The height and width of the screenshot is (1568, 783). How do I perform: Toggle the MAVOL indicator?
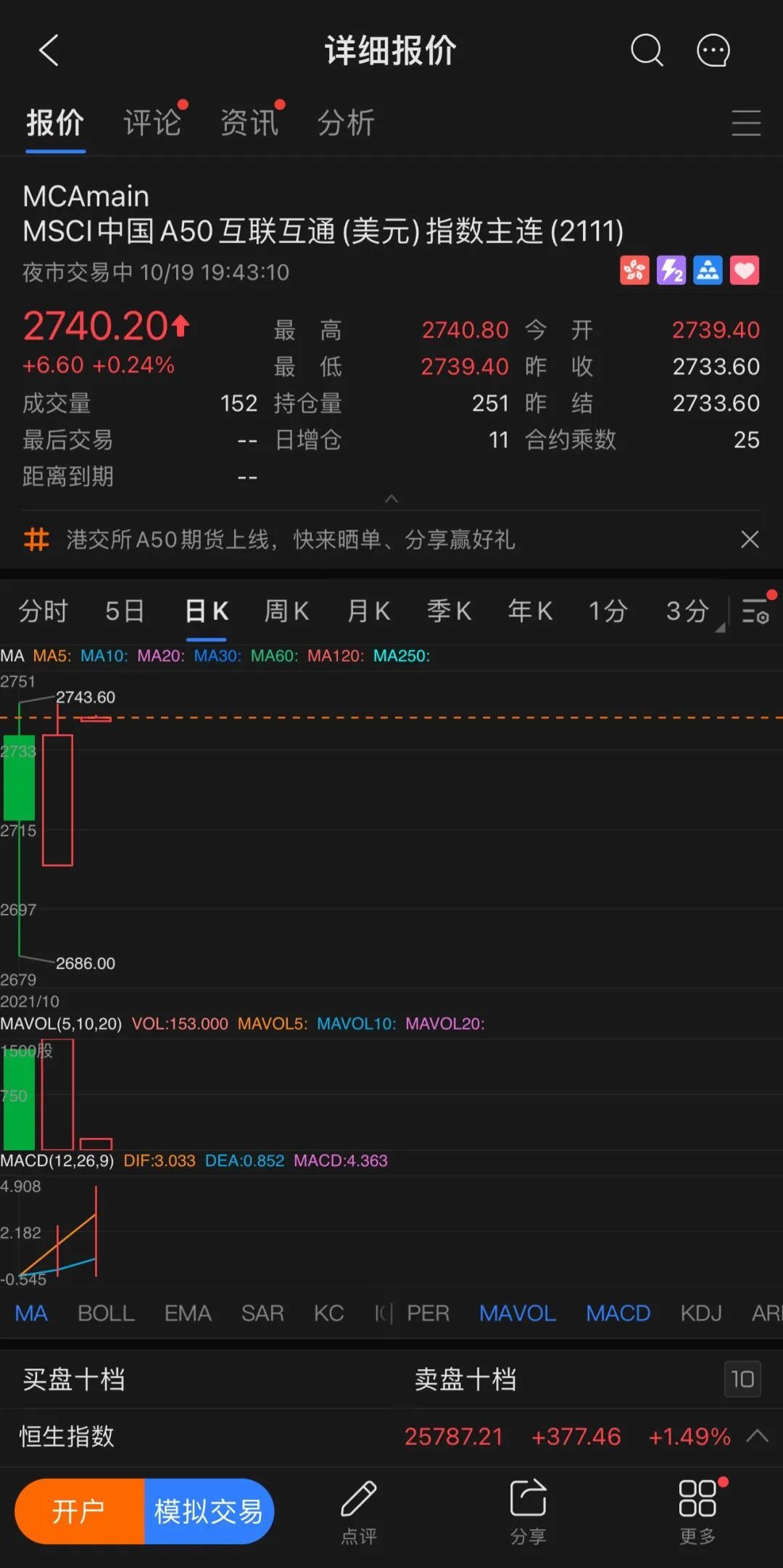tap(517, 1313)
